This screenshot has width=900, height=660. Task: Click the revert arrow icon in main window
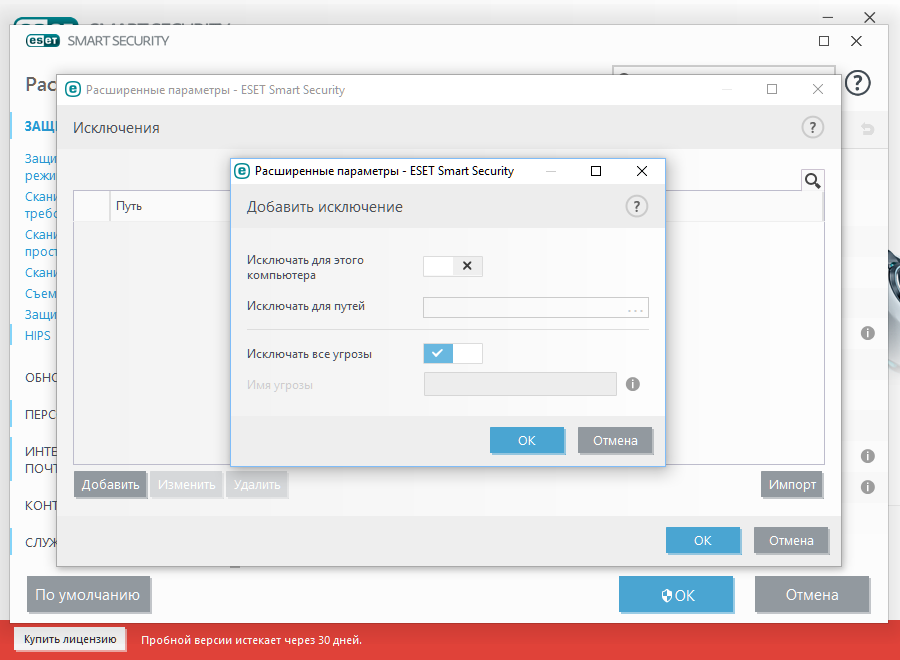click(868, 129)
